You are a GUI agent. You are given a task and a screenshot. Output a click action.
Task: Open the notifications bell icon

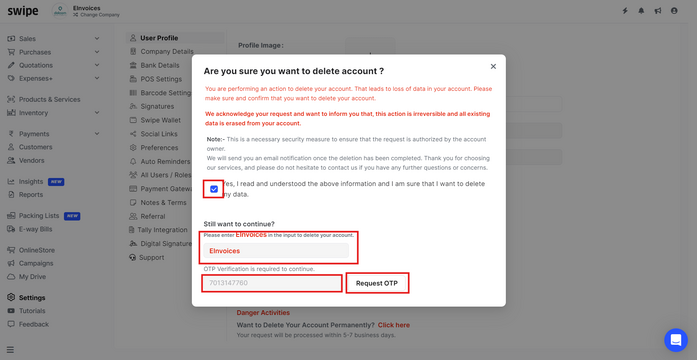(x=641, y=11)
